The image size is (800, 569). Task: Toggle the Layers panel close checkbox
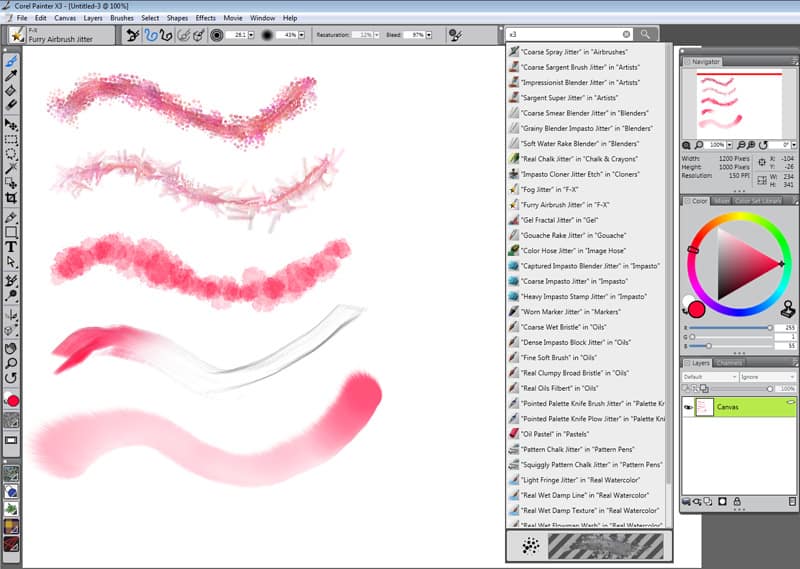(687, 363)
